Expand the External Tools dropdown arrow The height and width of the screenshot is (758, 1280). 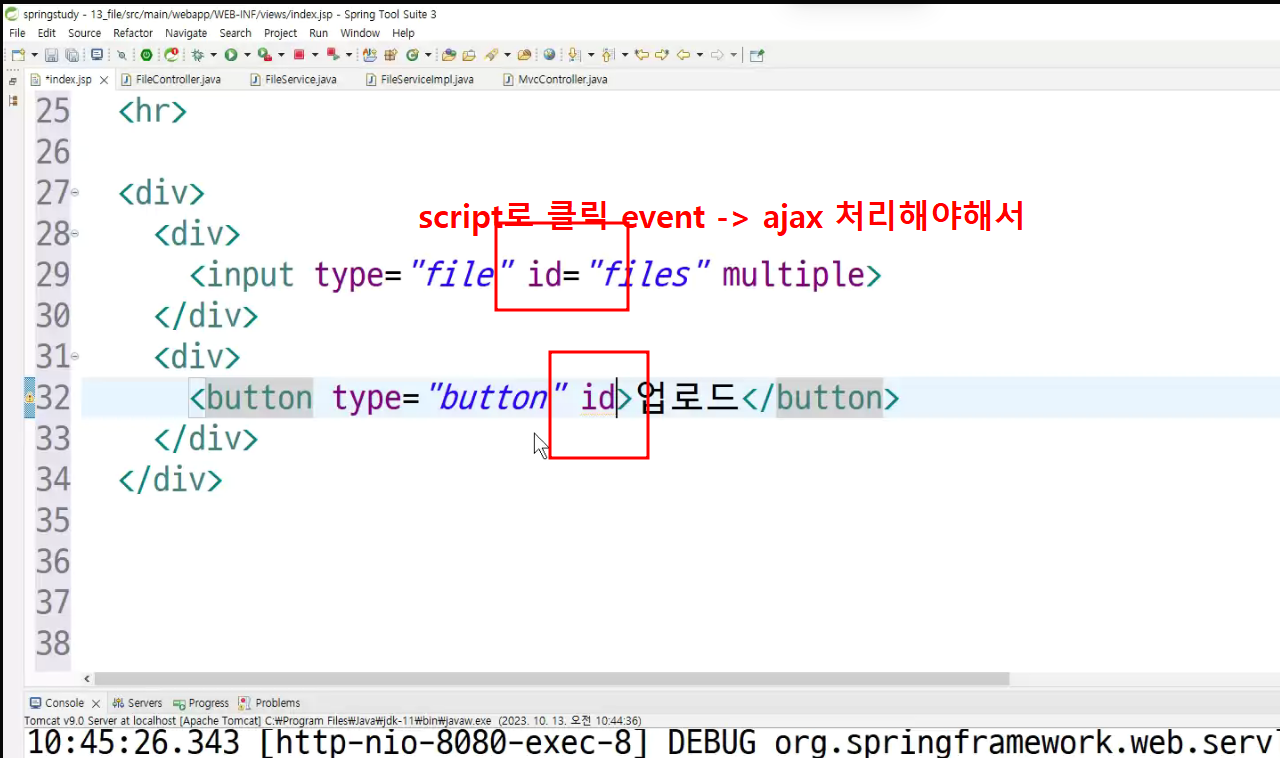coord(349,55)
